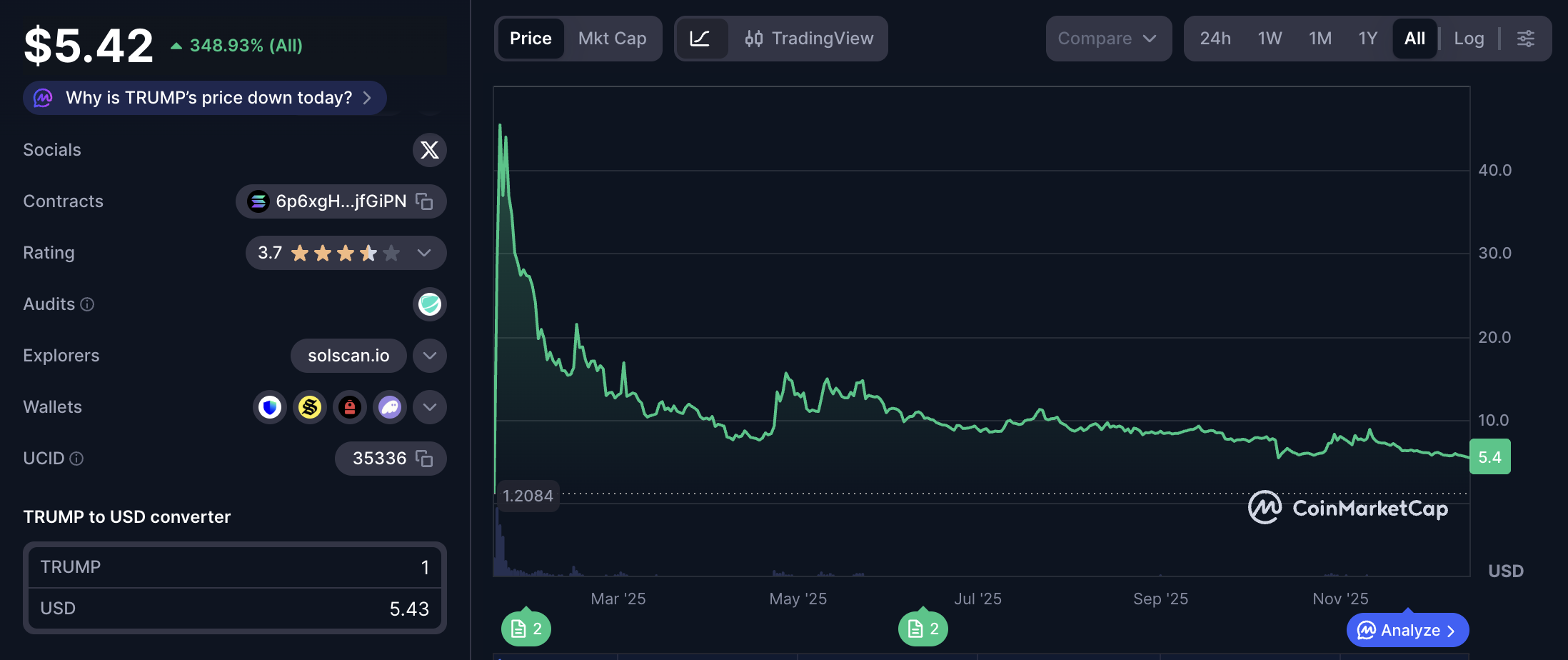
Task: Click the Analyze button
Action: click(1406, 630)
